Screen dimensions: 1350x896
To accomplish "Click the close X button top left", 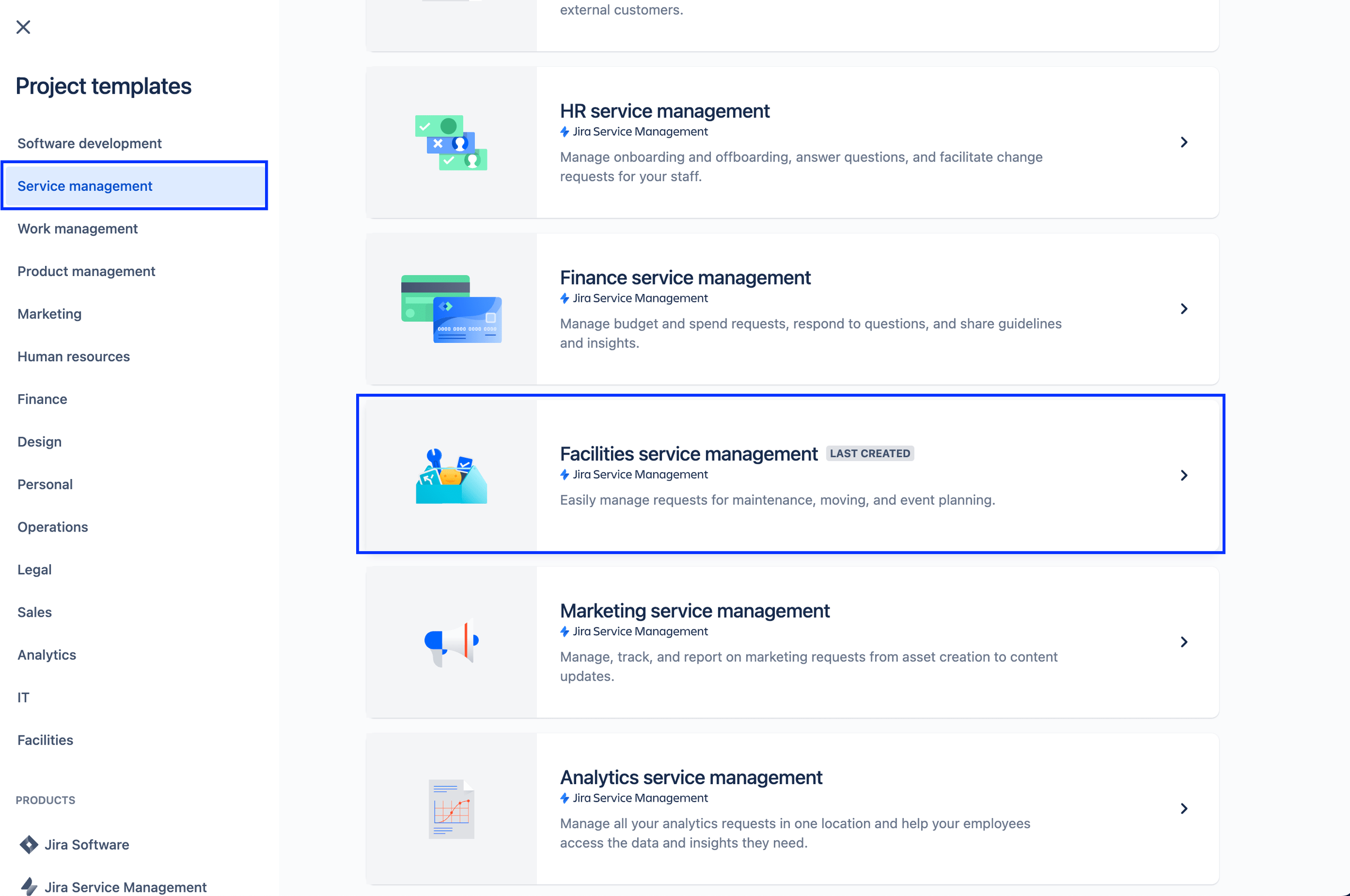I will pyautogui.click(x=23, y=26).
